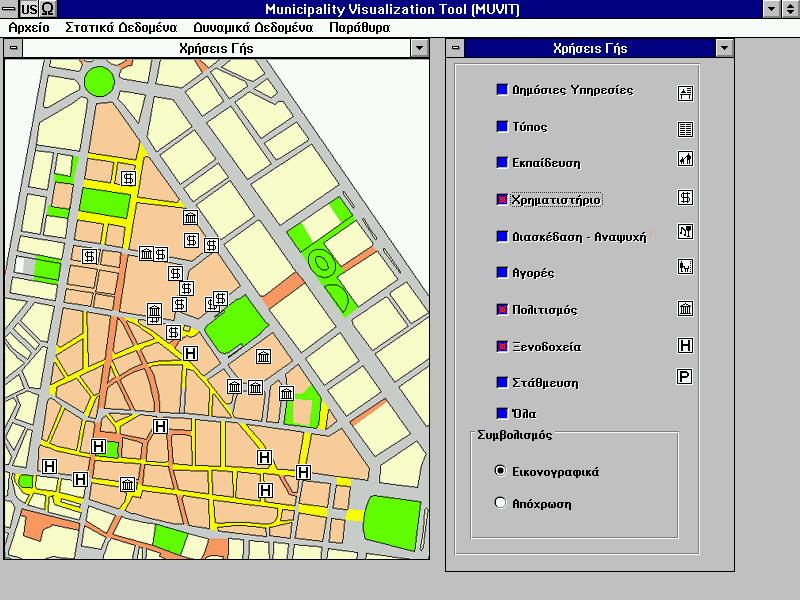The image size is (800, 600).
Task: Click the Εκπαίδευση legend icon
Action: pos(685,159)
